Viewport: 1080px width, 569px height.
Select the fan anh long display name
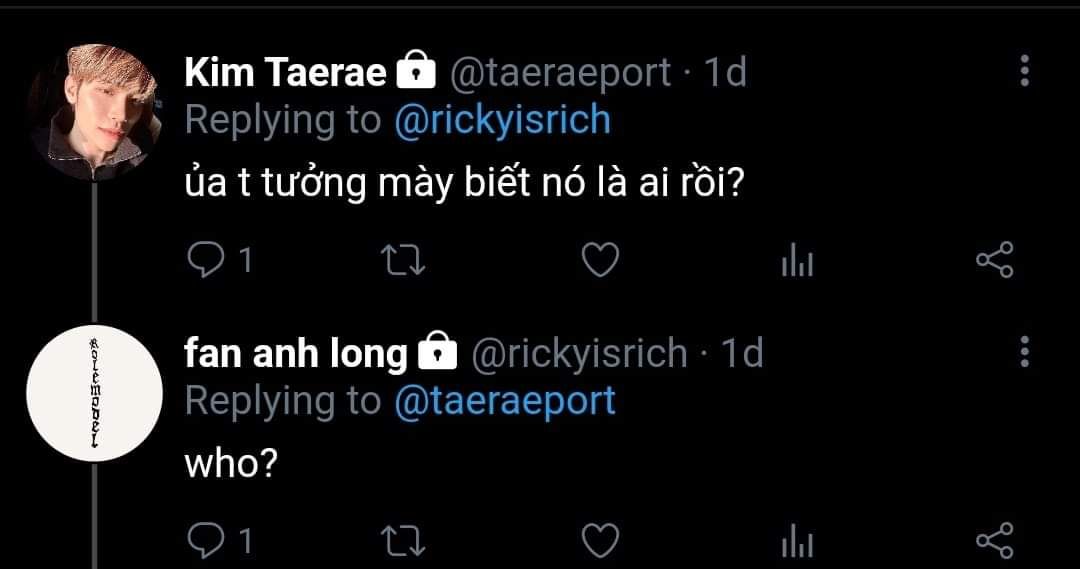click(296, 353)
